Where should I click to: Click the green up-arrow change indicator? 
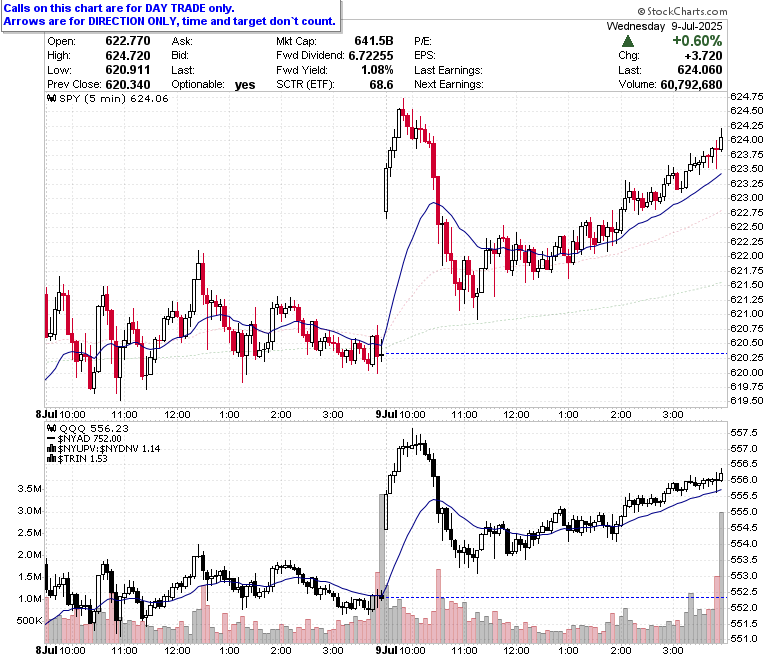click(x=628, y=41)
